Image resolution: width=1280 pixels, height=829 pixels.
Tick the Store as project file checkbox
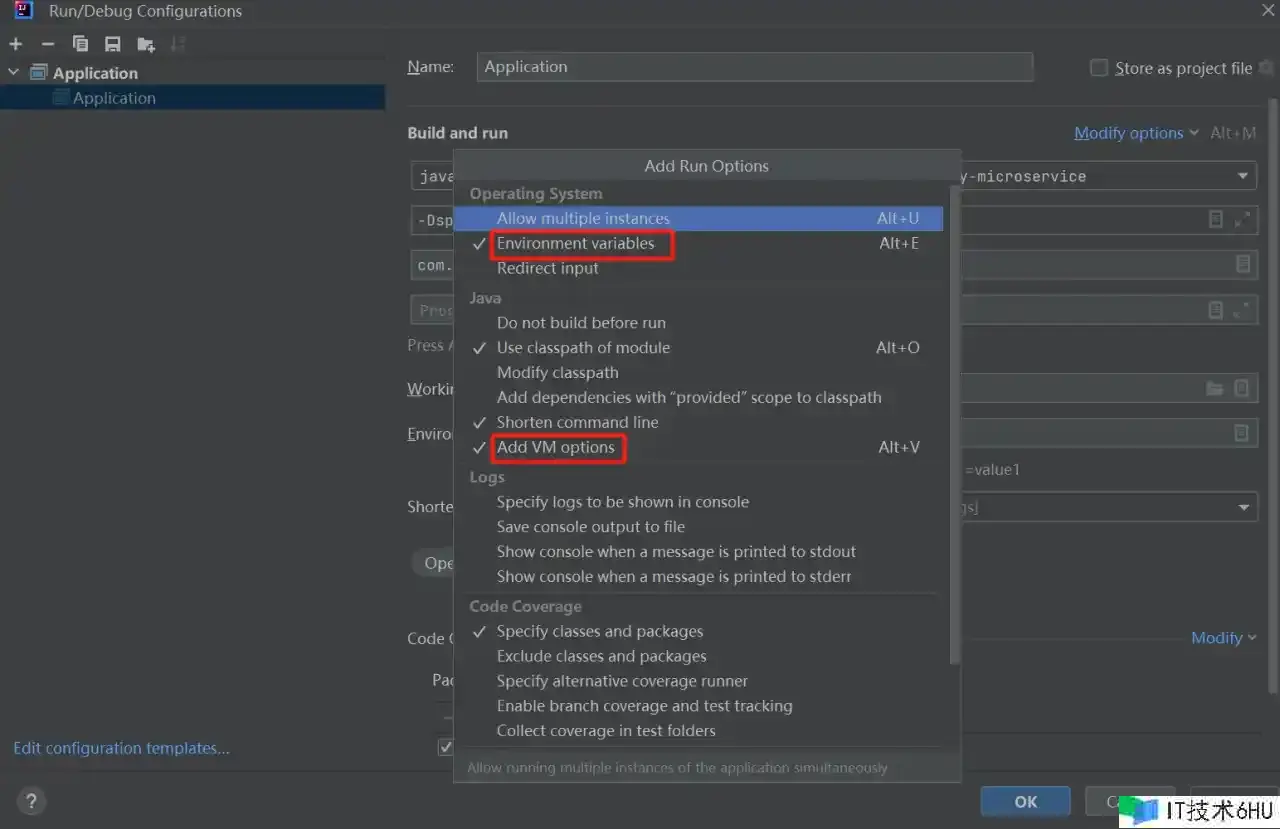coord(1099,68)
